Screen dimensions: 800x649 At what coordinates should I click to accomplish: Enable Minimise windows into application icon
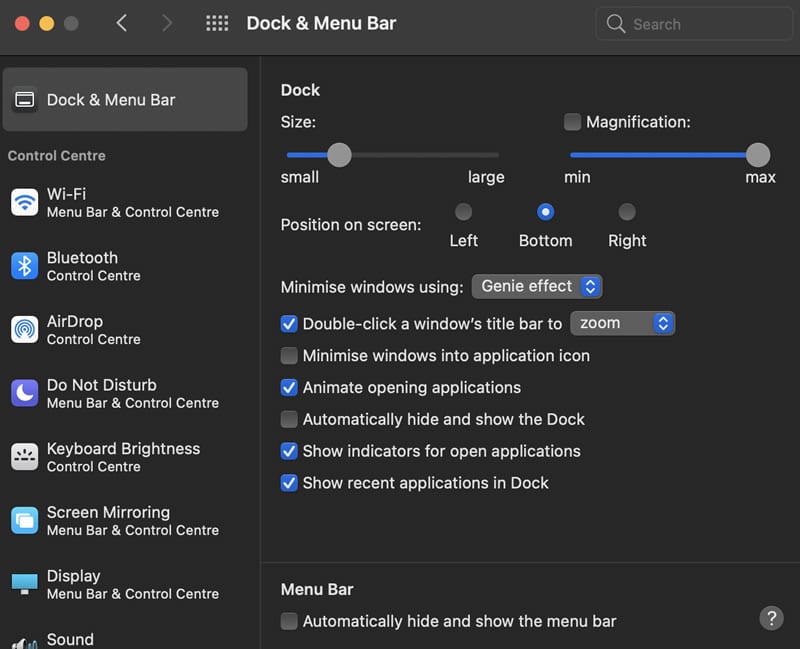point(289,356)
